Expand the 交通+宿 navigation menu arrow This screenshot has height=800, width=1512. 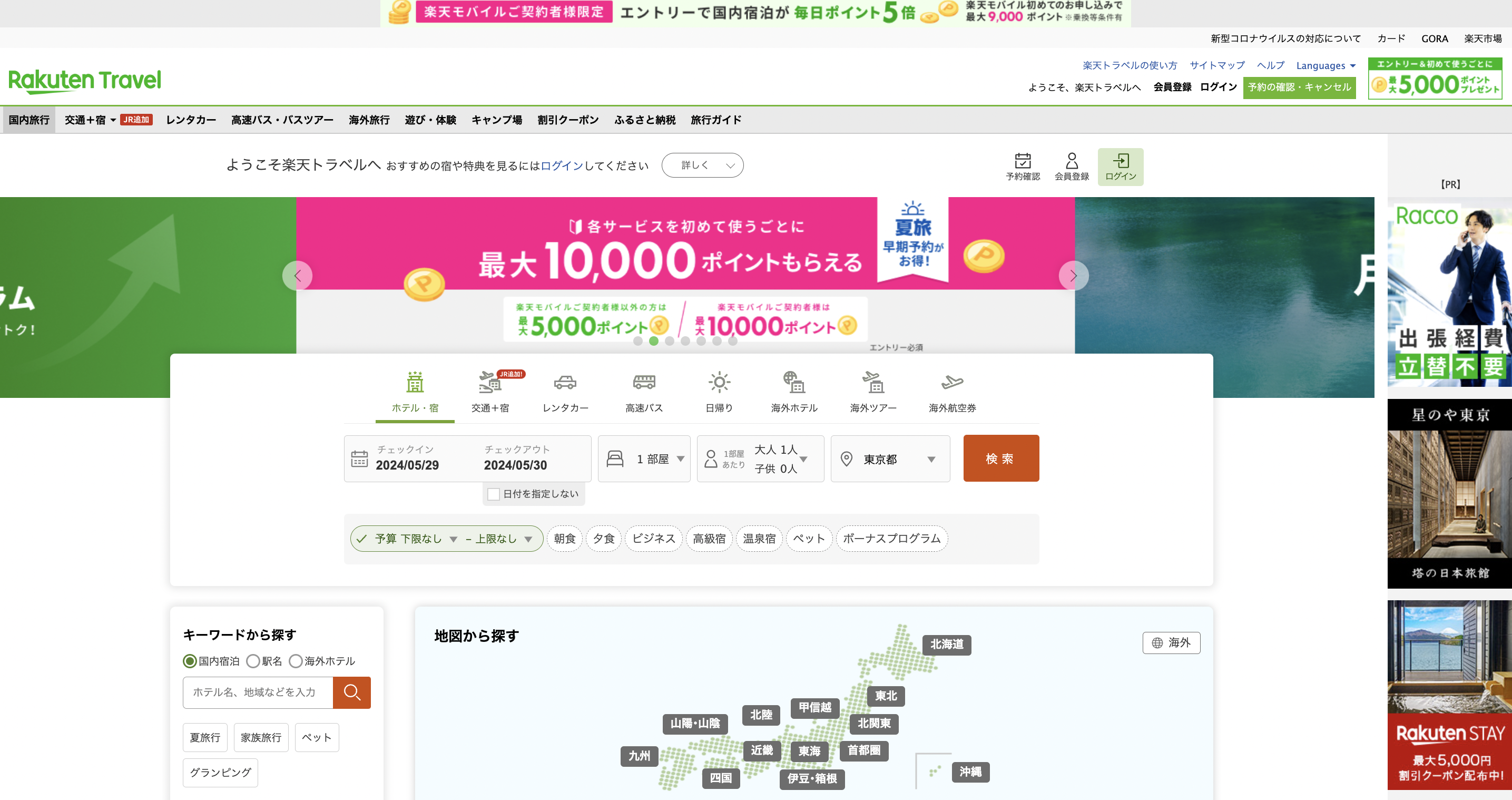tap(113, 120)
